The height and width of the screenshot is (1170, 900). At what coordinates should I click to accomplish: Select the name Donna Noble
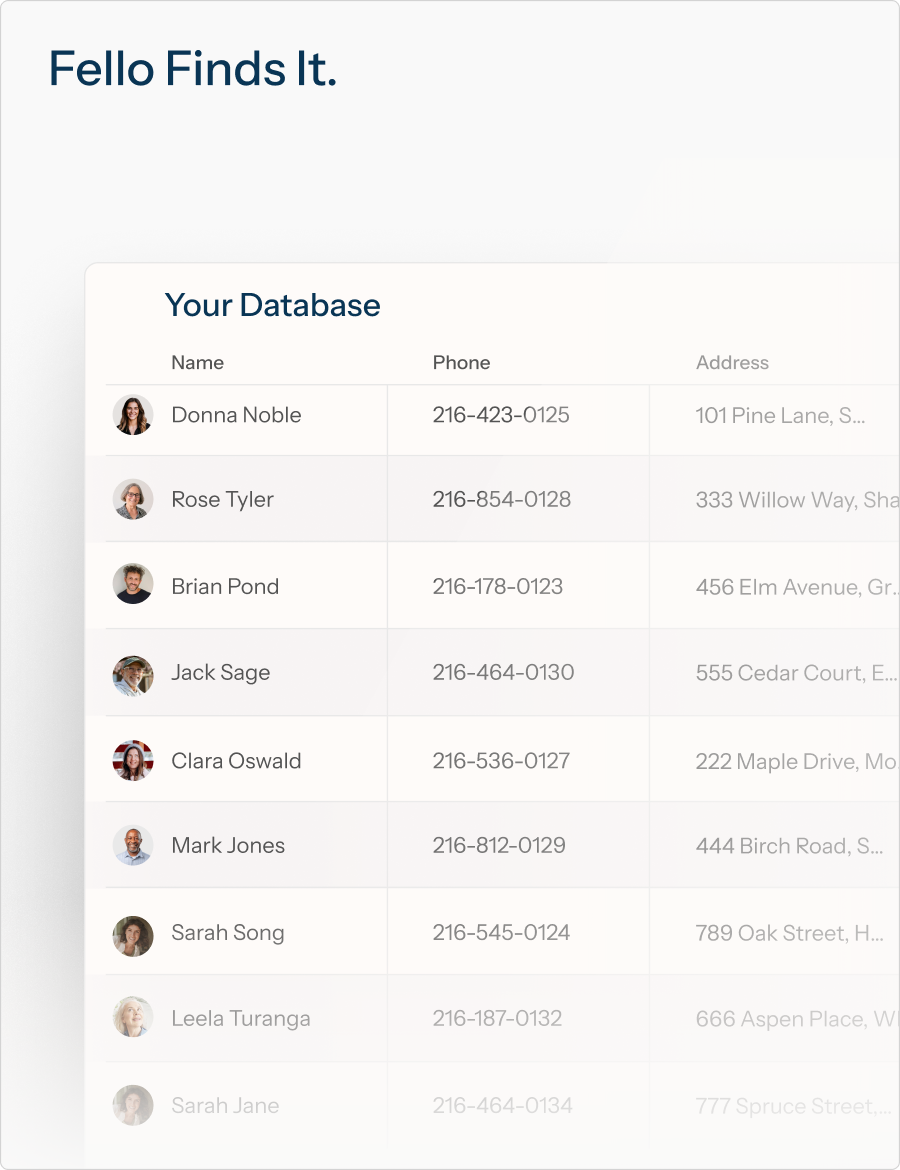click(x=237, y=415)
